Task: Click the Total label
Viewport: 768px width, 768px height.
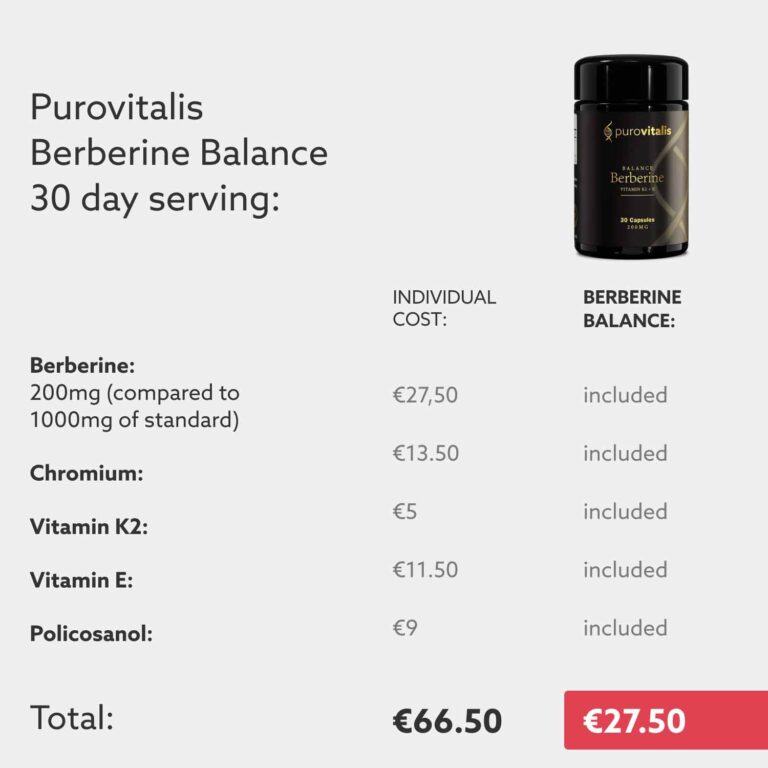Action: (72, 717)
